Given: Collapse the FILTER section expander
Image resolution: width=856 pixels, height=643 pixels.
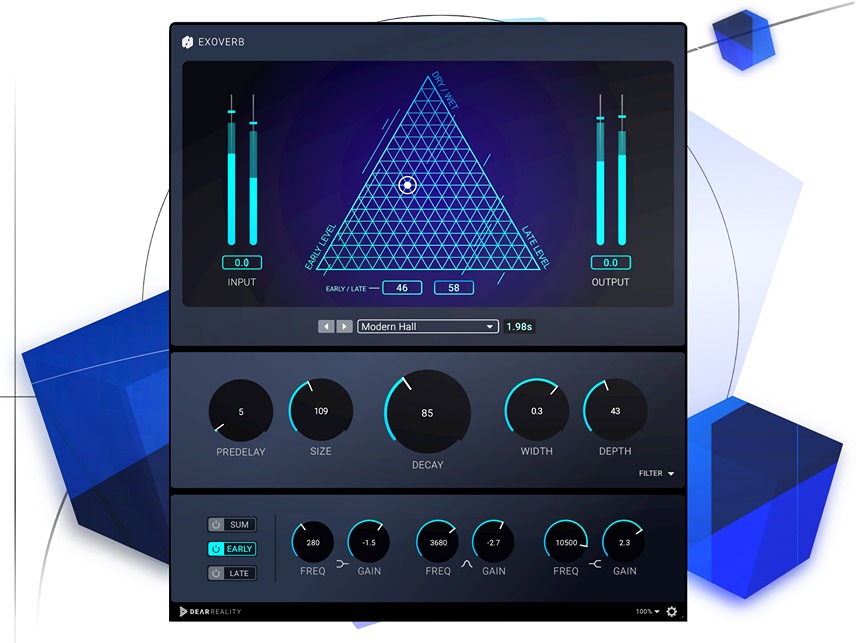Looking at the screenshot, I should (656, 473).
